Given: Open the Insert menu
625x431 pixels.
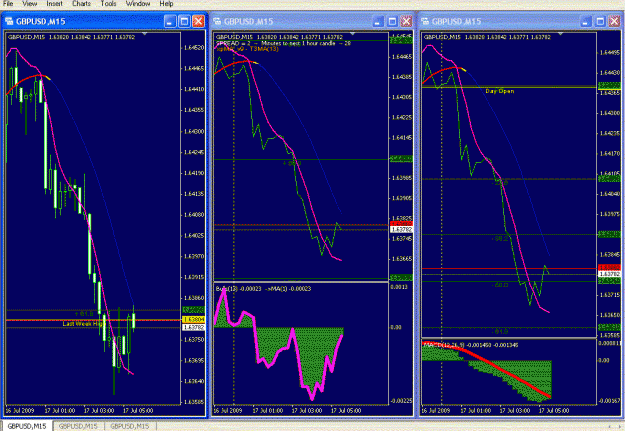Looking at the screenshot, I should [x=54, y=4].
